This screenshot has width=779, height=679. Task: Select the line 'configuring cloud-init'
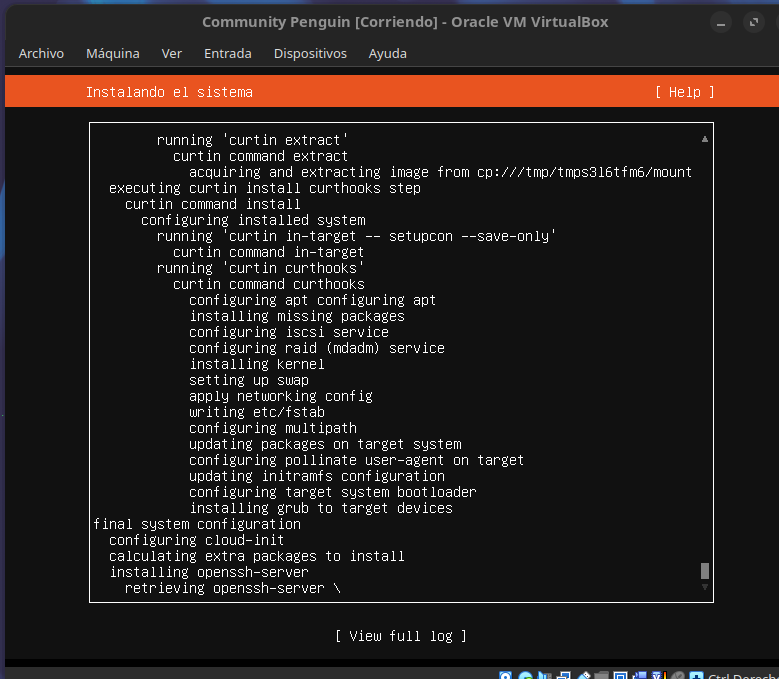point(197,540)
